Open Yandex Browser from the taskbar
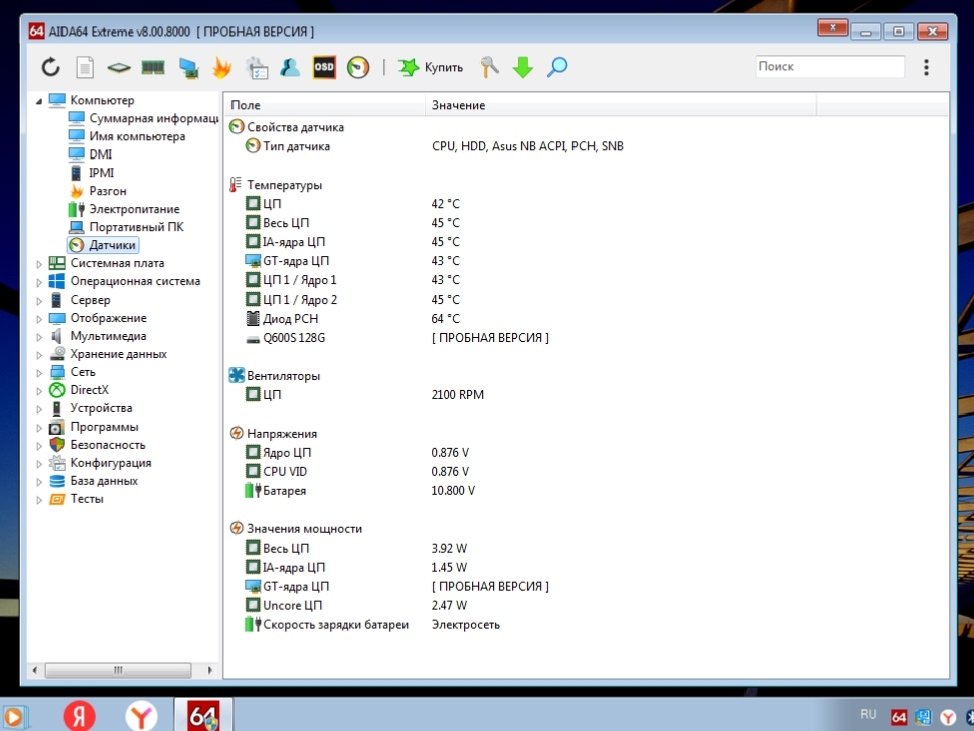This screenshot has height=731, width=974. click(x=141, y=716)
